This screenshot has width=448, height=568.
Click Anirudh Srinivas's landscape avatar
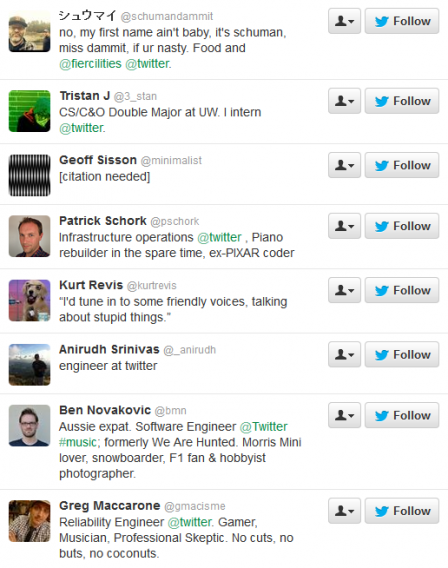pyautogui.click(x=30, y=365)
